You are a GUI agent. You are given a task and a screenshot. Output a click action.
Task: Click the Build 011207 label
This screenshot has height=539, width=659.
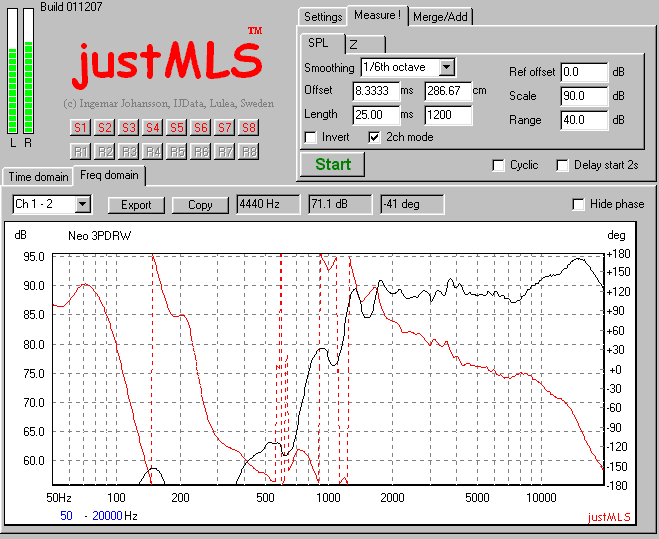71,7
